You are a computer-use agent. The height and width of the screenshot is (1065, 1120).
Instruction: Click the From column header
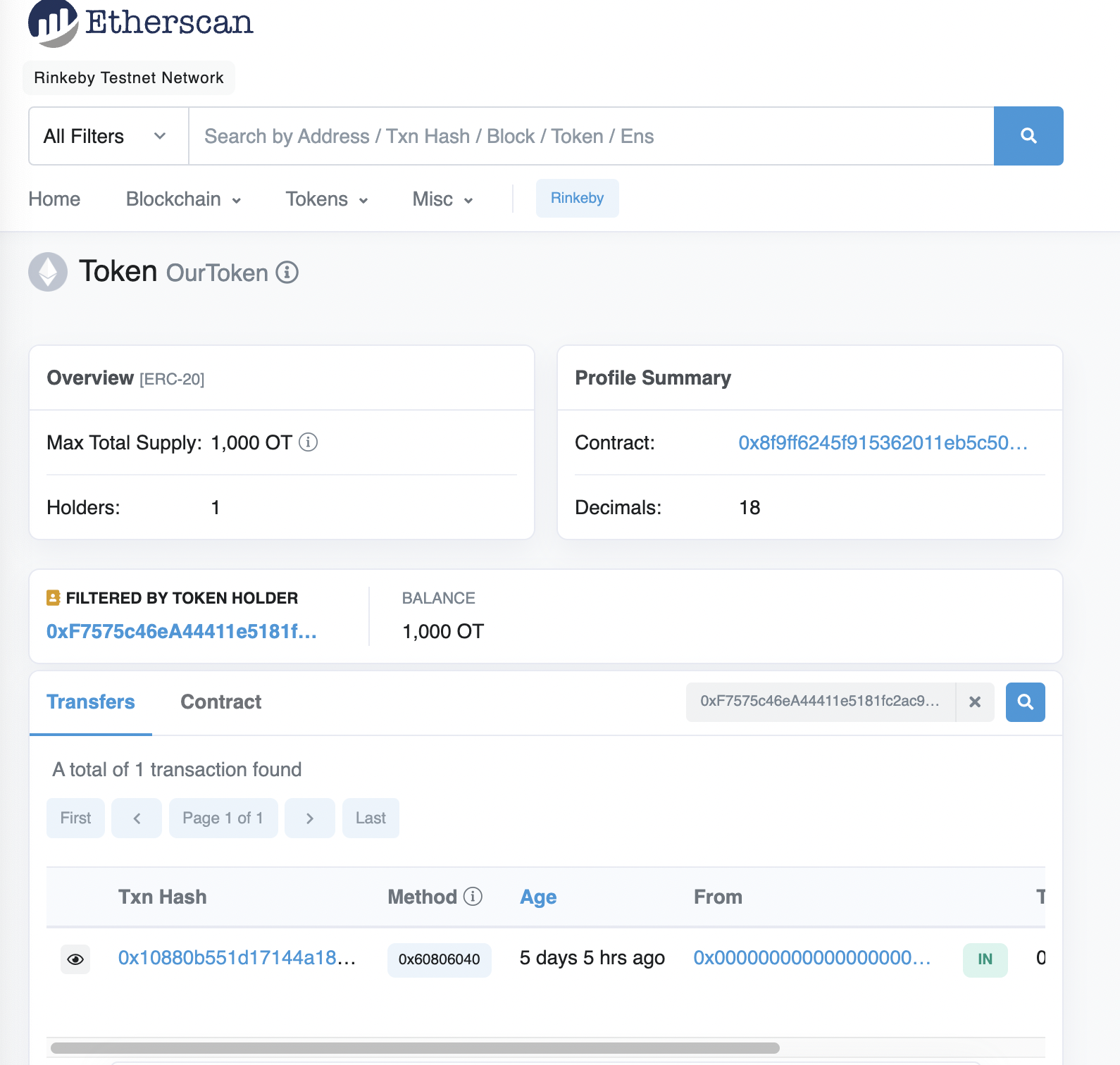pyautogui.click(x=718, y=897)
